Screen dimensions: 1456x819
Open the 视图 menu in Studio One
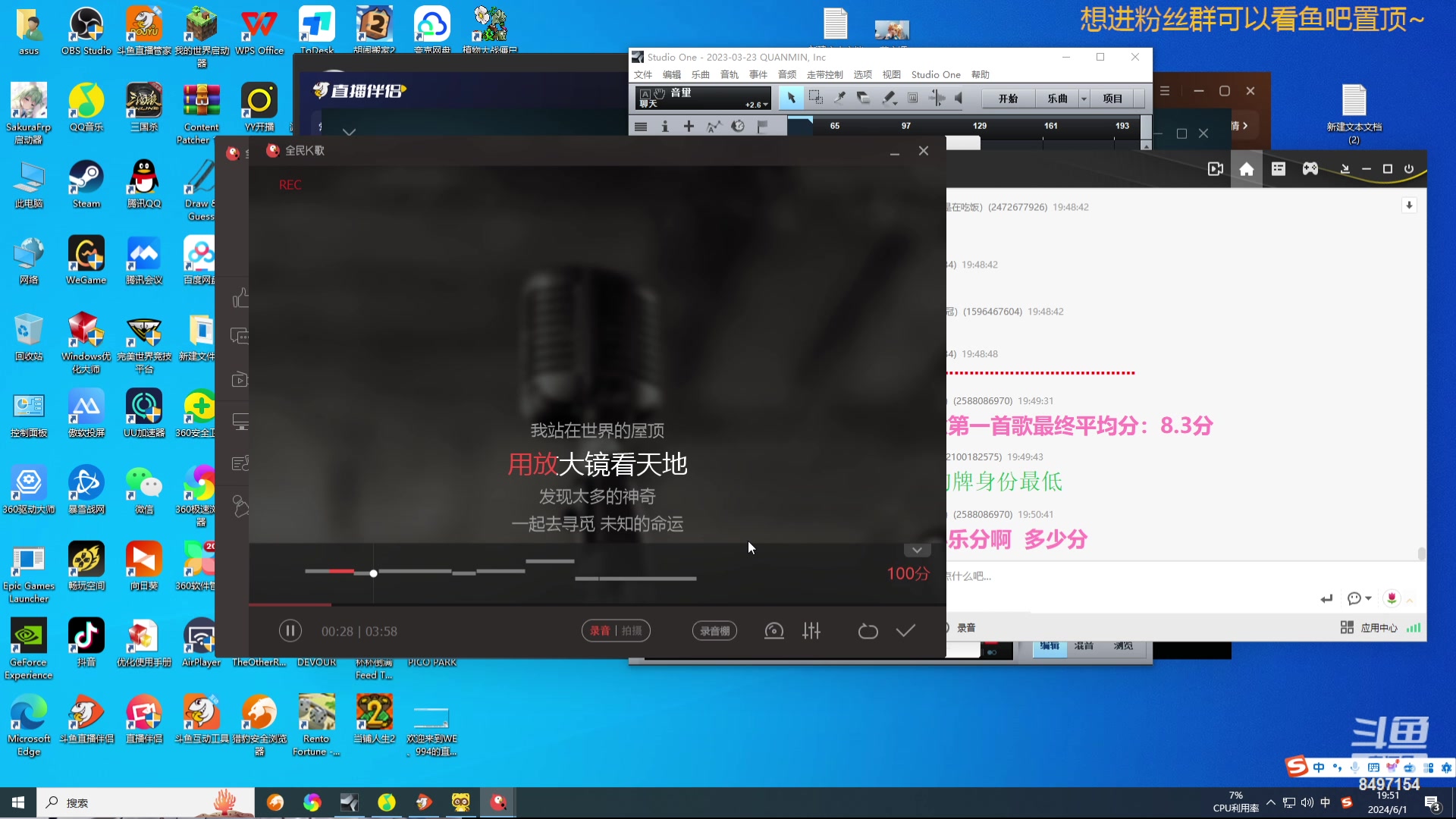[x=892, y=74]
